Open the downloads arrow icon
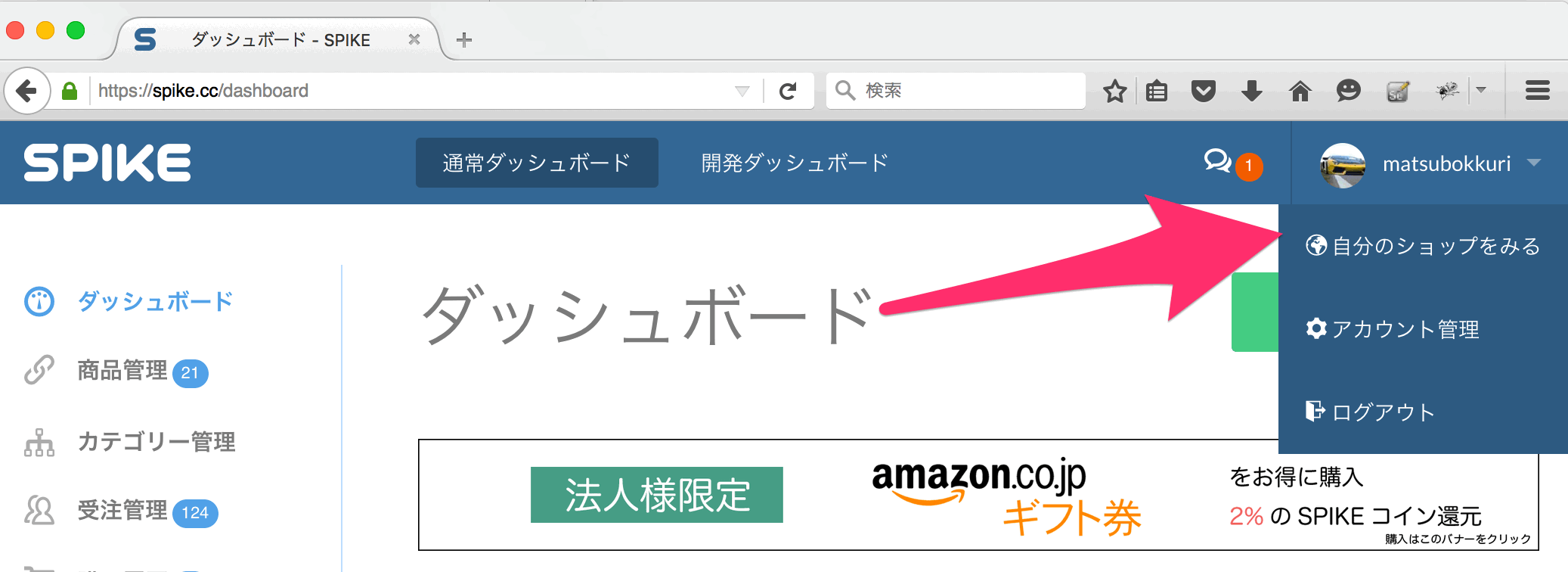1568x572 pixels. pyautogui.click(x=1252, y=91)
